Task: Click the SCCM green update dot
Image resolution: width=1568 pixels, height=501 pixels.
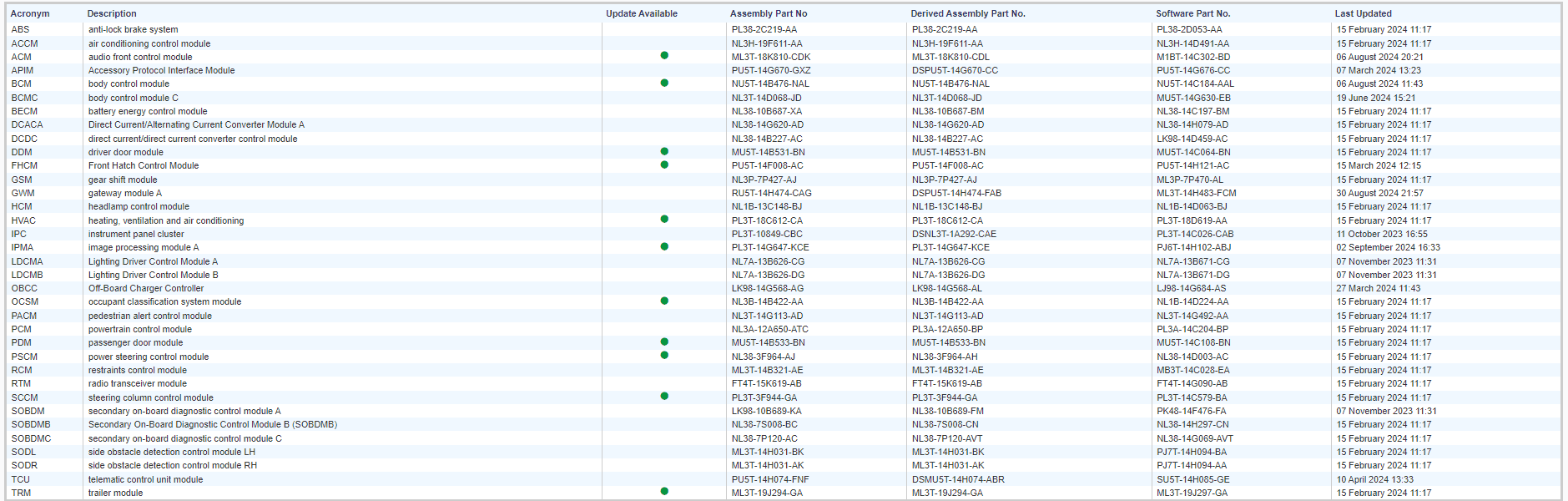Action: point(664,396)
